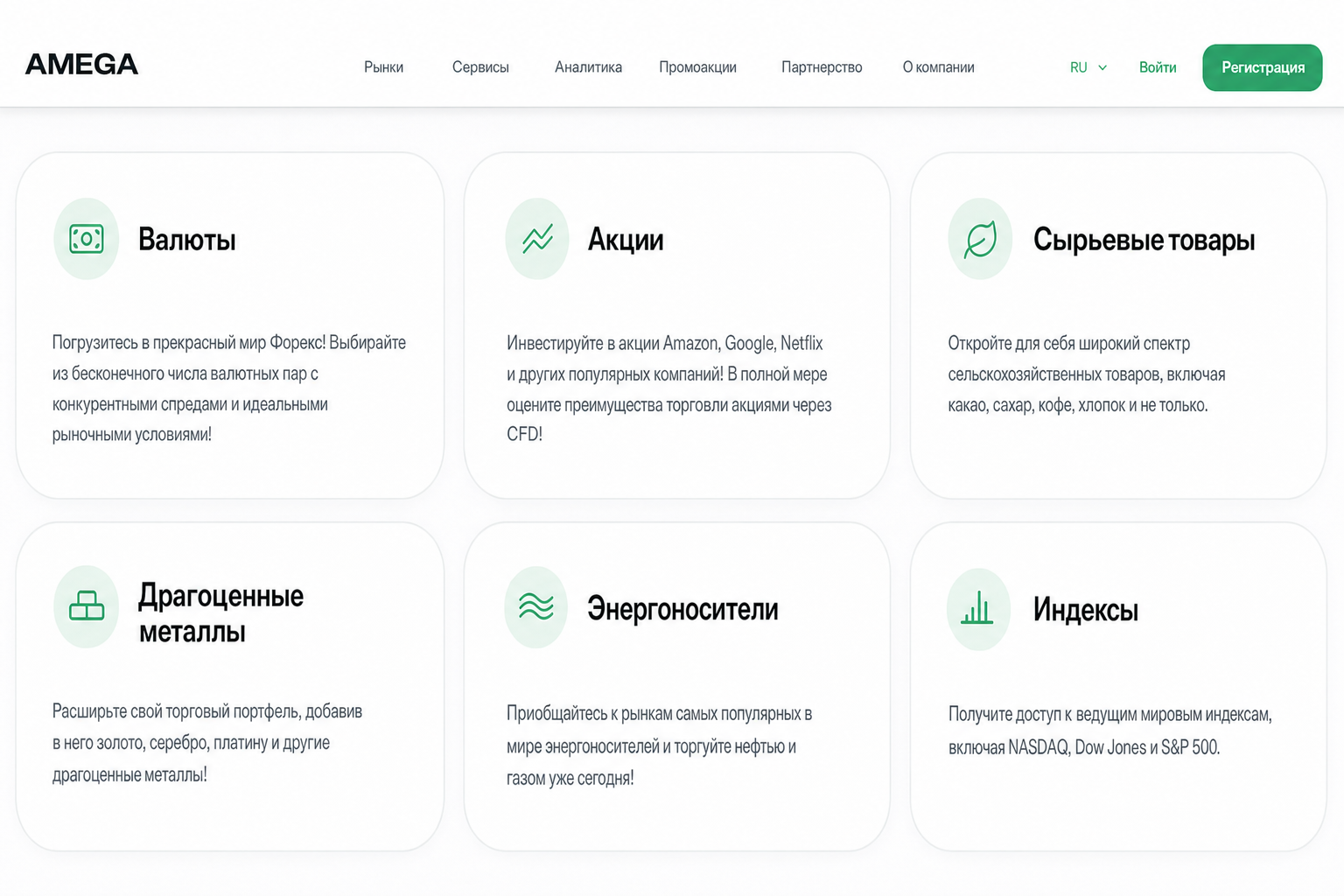Click the waves icon for Энергоносители
1344x896 pixels.
(536, 607)
